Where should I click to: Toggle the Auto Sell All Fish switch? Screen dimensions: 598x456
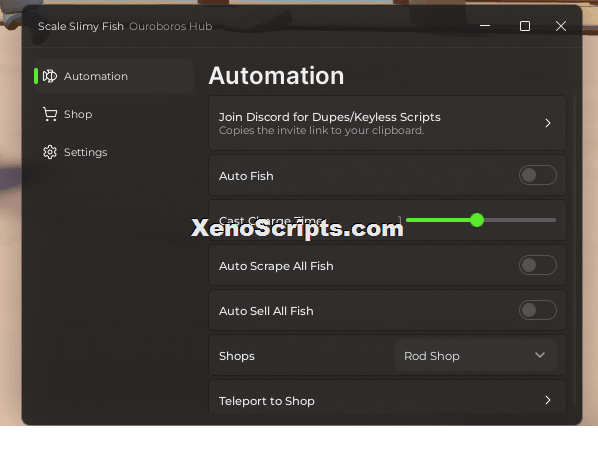(x=538, y=310)
